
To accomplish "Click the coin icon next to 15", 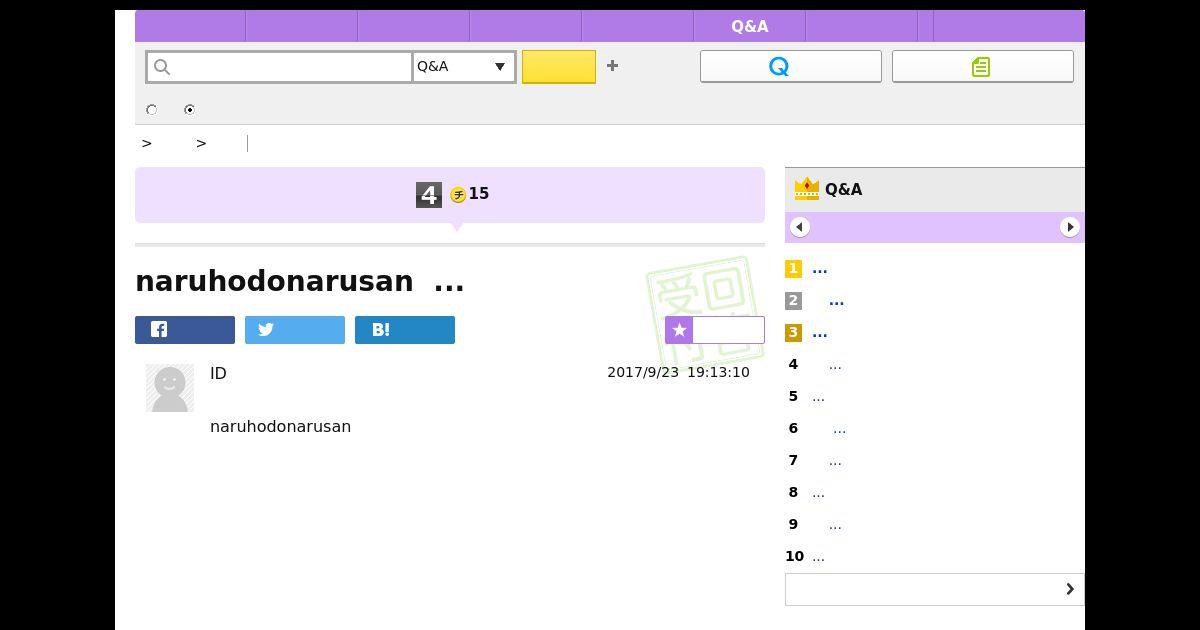I will [458, 195].
